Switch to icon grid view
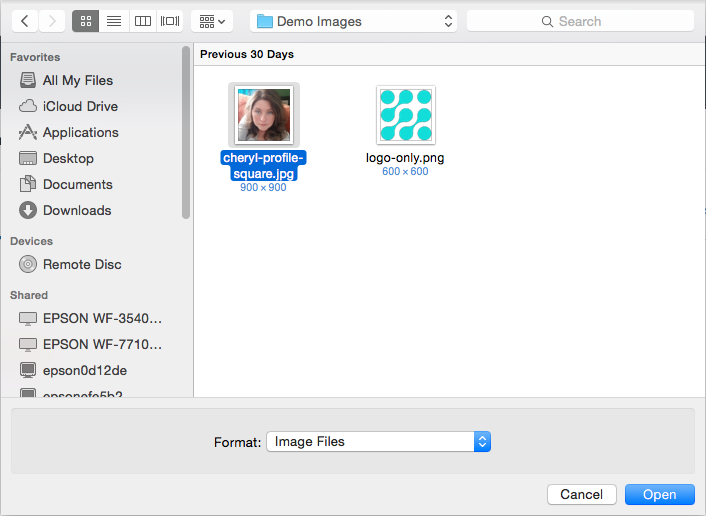Image resolution: width=706 pixels, height=516 pixels. (x=86, y=21)
